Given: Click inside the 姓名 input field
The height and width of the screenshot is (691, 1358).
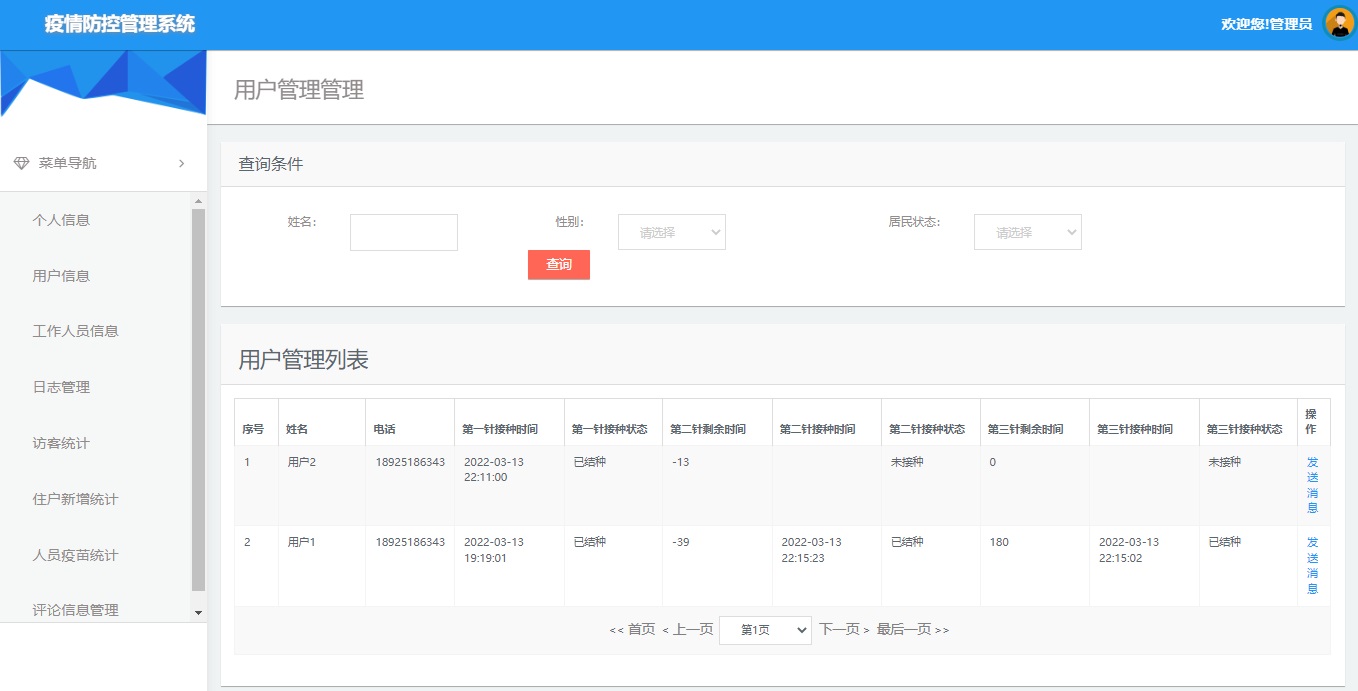Looking at the screenshot, I should (x=403, y=231).
